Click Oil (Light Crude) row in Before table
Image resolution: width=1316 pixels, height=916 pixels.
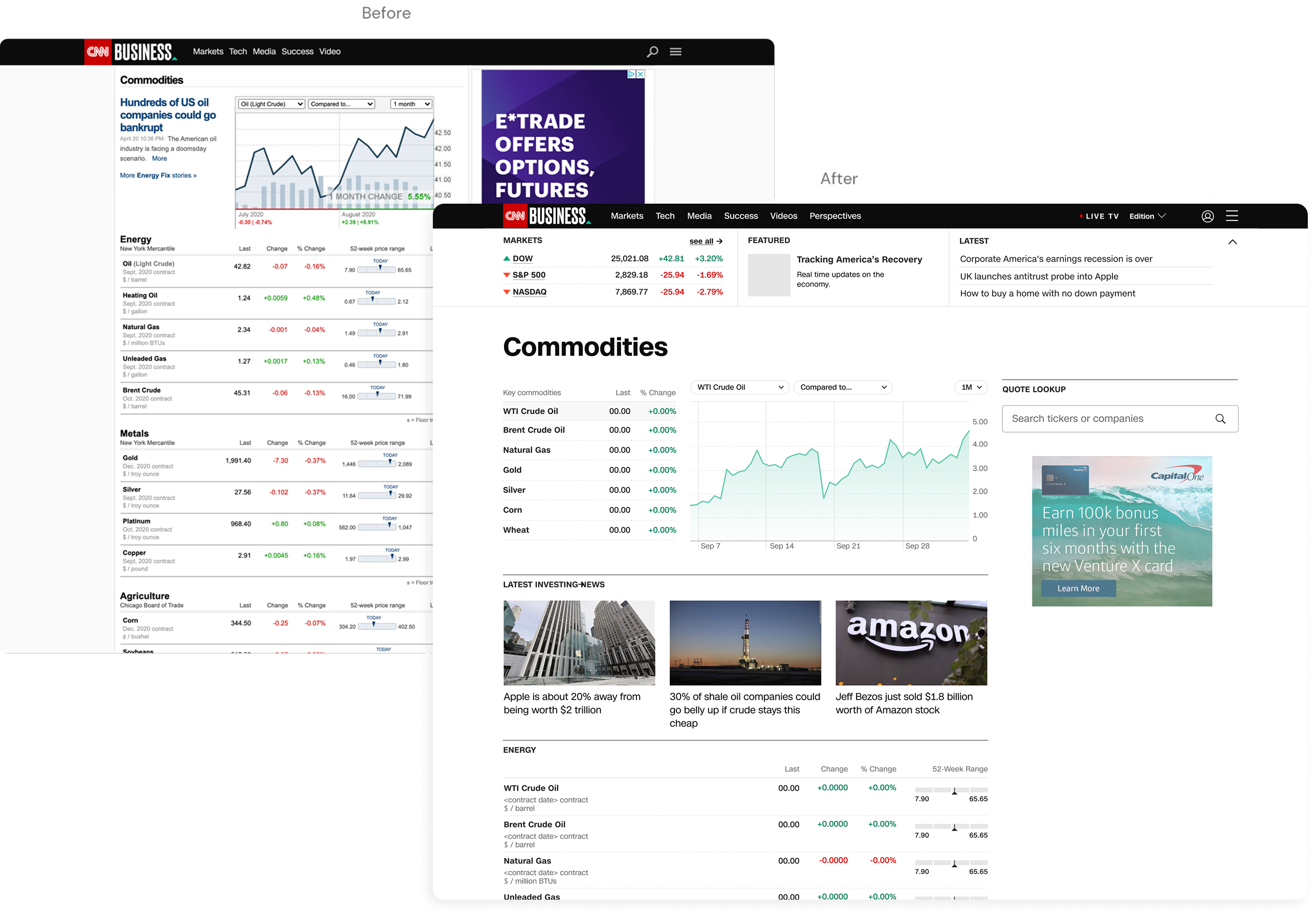[276, 271]
